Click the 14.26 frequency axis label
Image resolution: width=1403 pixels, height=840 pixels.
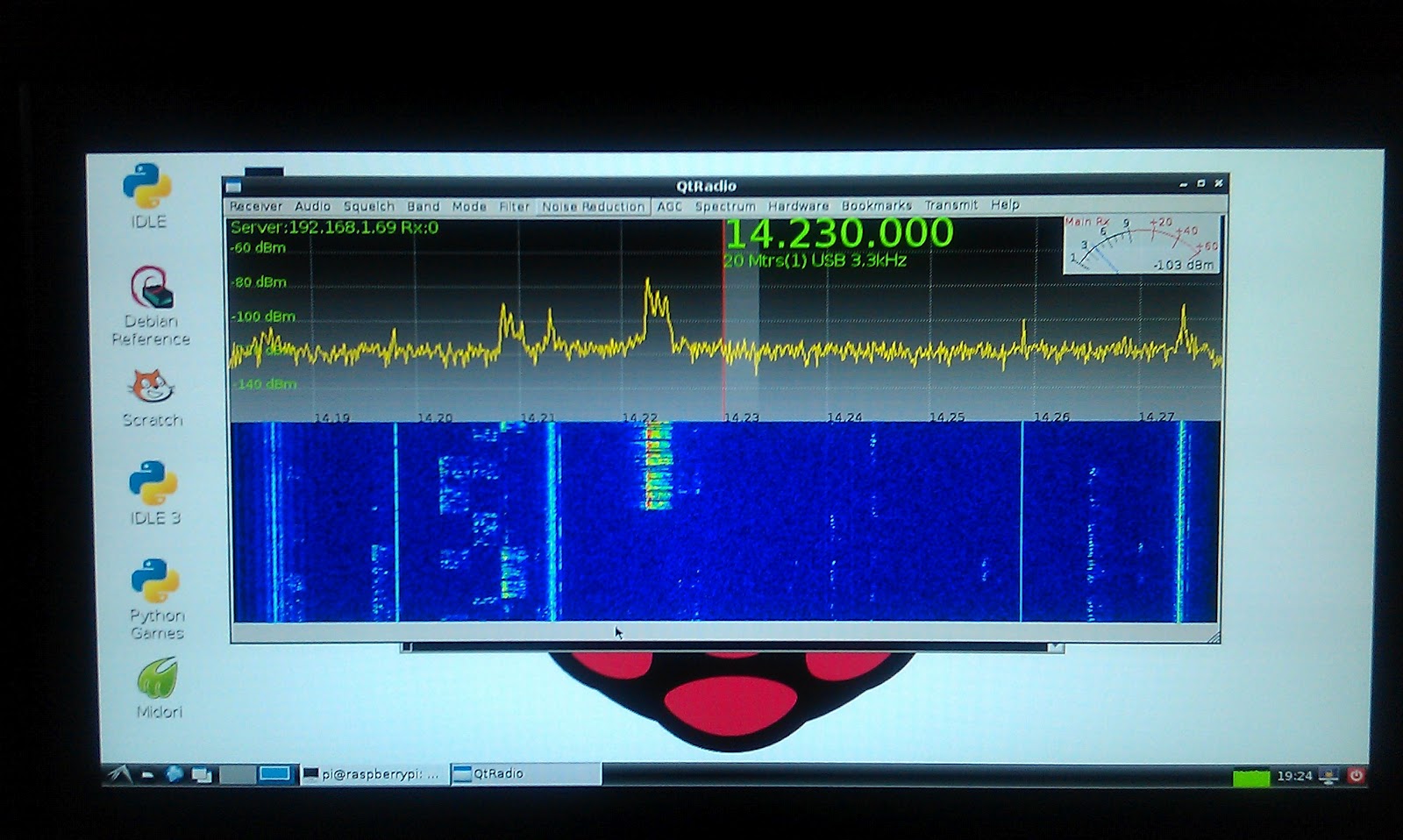(1051, 417)
